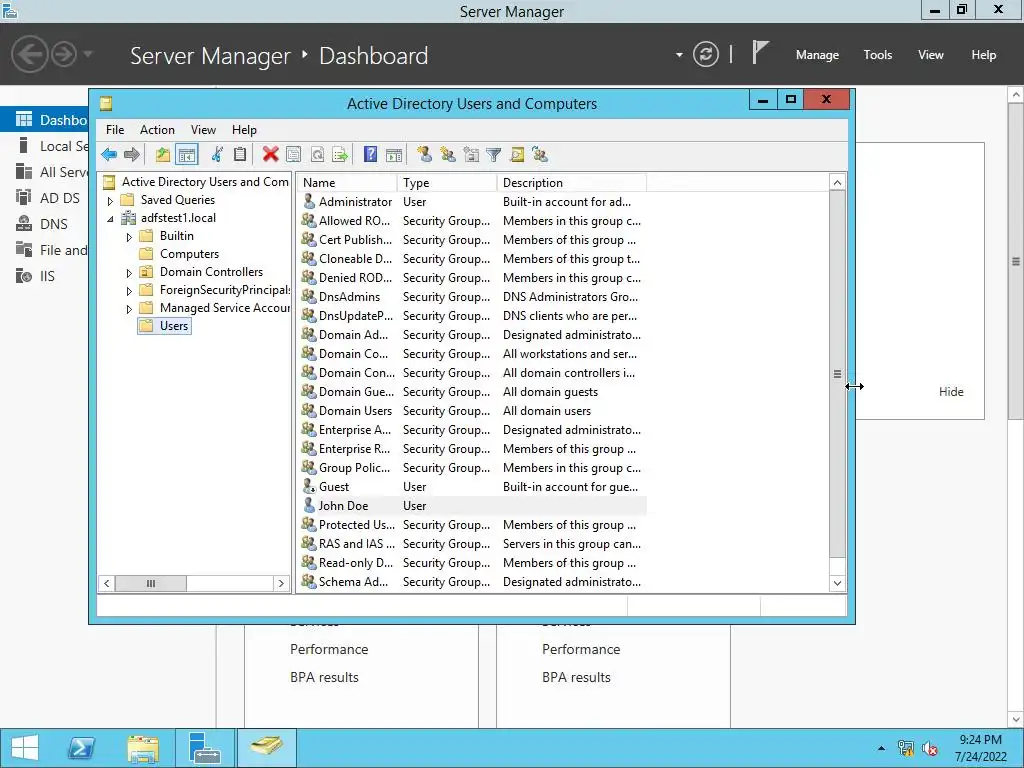Image resolution: width=1024 pixels, height=768 pixels.
Task: Select the Administrator user account
Action: point(355,202)
